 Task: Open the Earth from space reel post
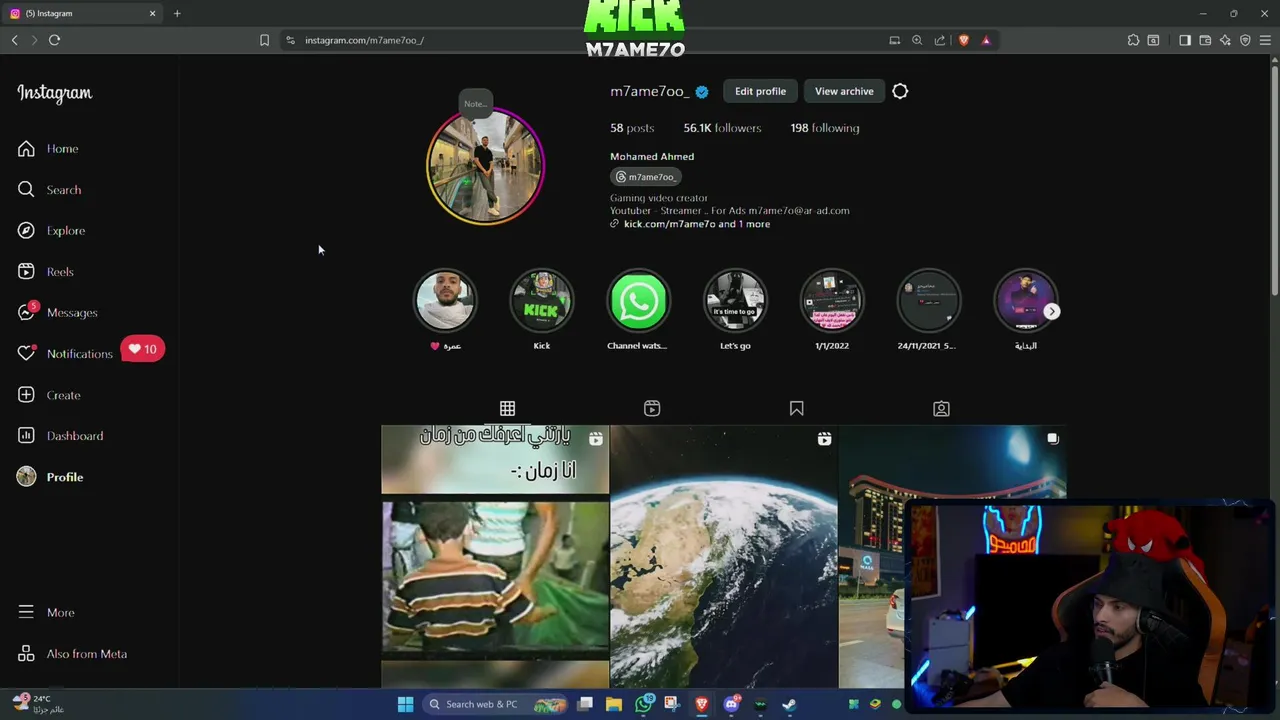coord(723,556)
